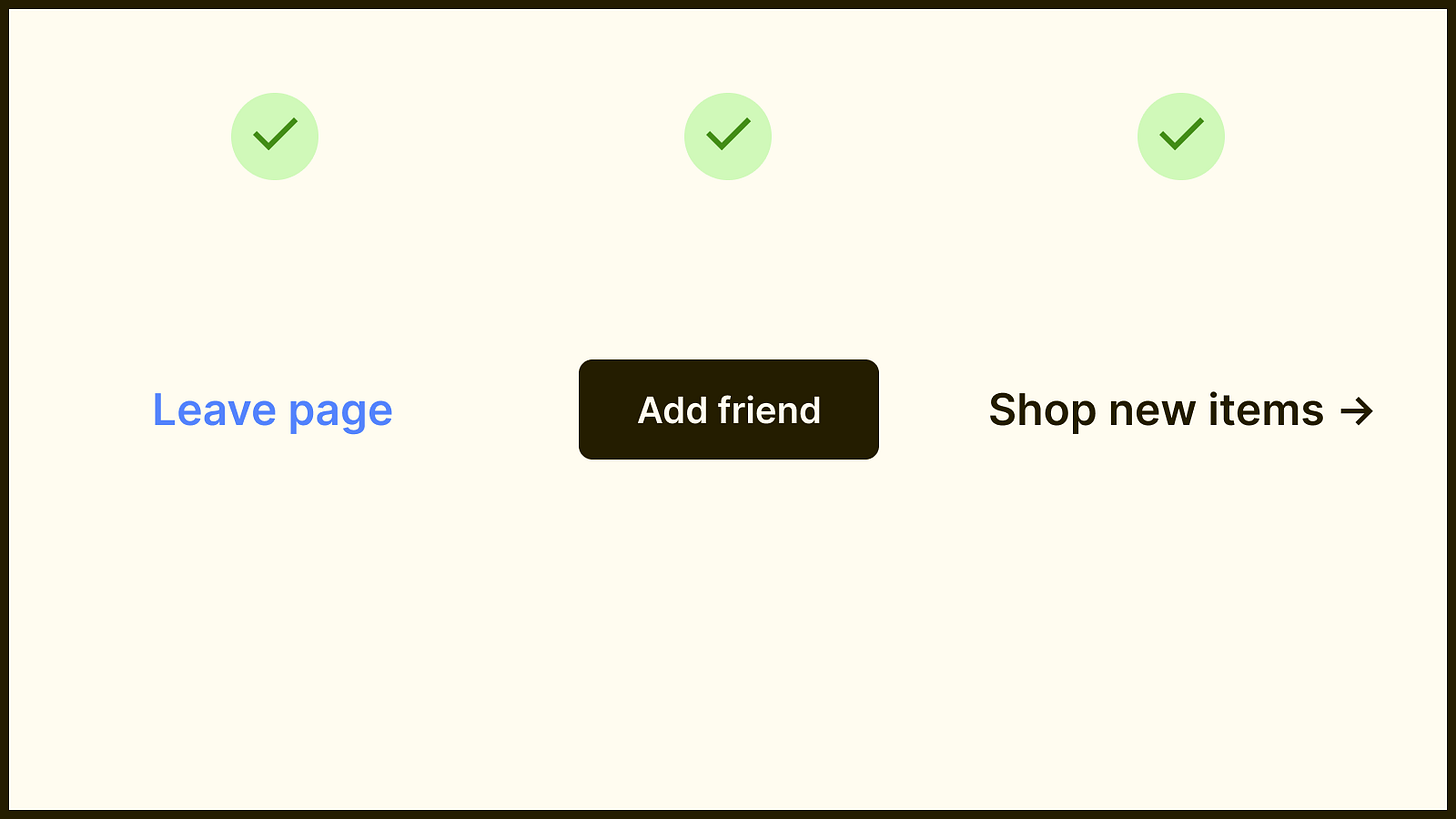Click the arrow icon after Shop new items
This screenshot has width=1456, height=819.
pyautogui.click(x=1356, y=411)
